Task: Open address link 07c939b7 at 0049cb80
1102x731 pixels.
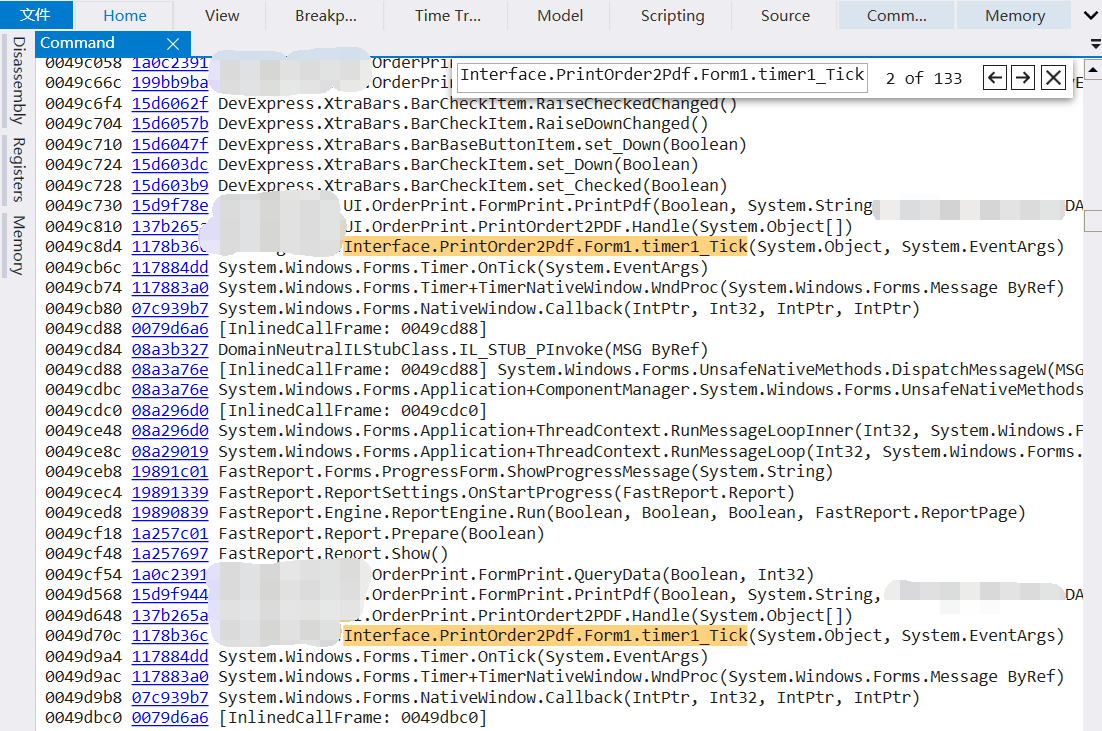Action: pyautogui.click(x=170, y=309)
